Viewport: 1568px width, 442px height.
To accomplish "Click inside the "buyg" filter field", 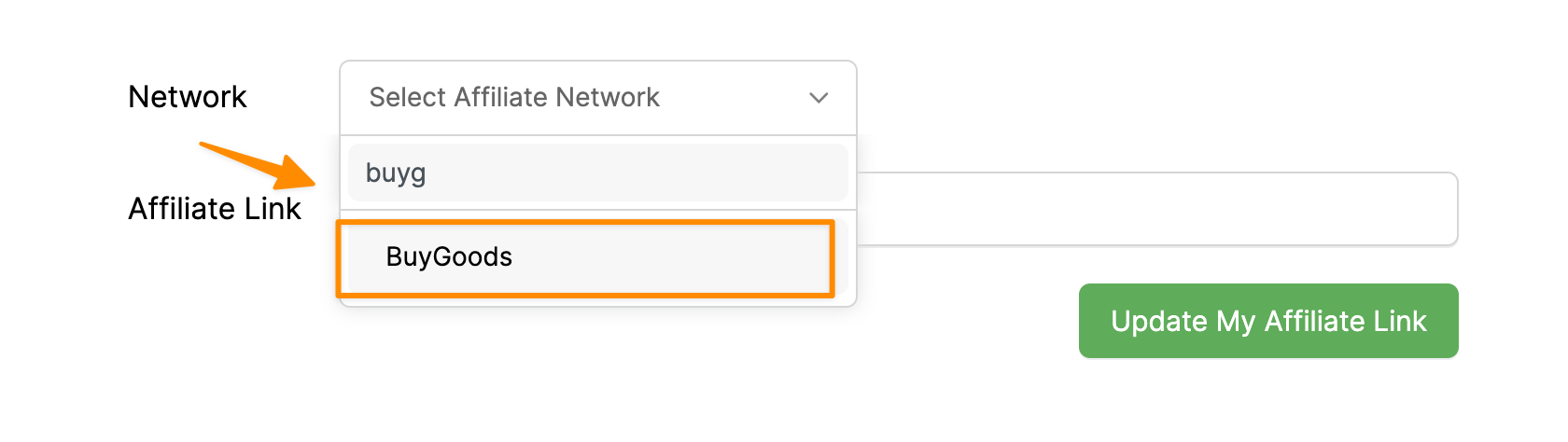I will coord(597,173).
